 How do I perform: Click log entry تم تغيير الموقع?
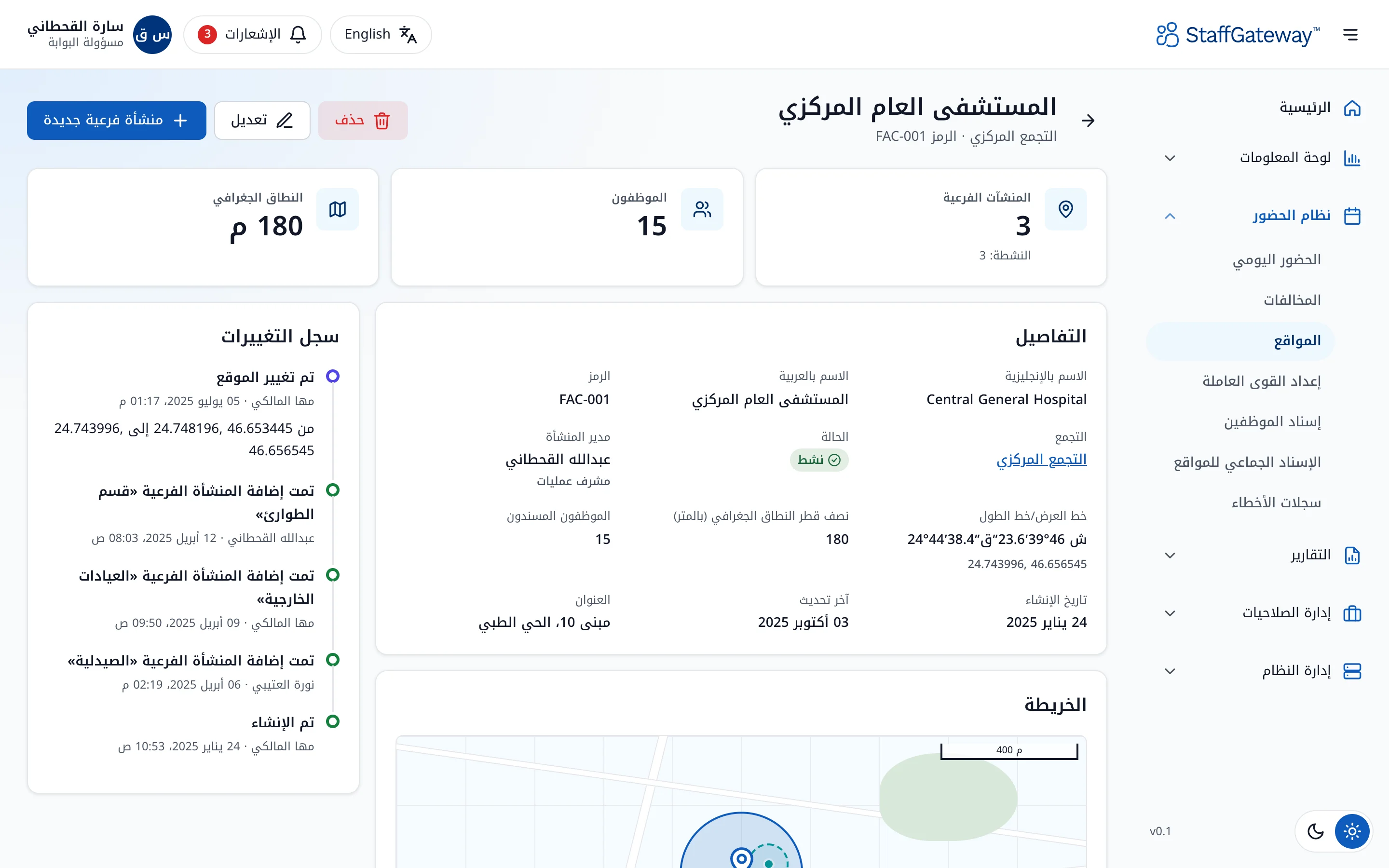click(265, 377)
